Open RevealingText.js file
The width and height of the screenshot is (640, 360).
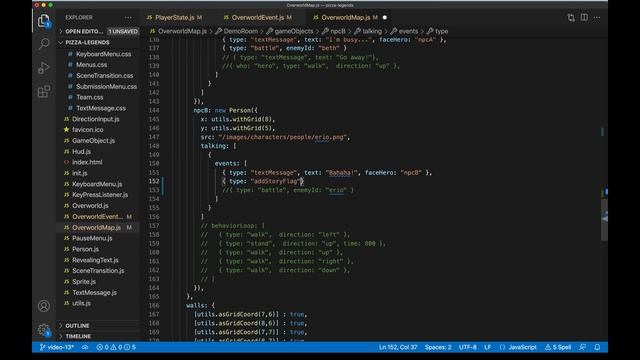click(95, 260)
